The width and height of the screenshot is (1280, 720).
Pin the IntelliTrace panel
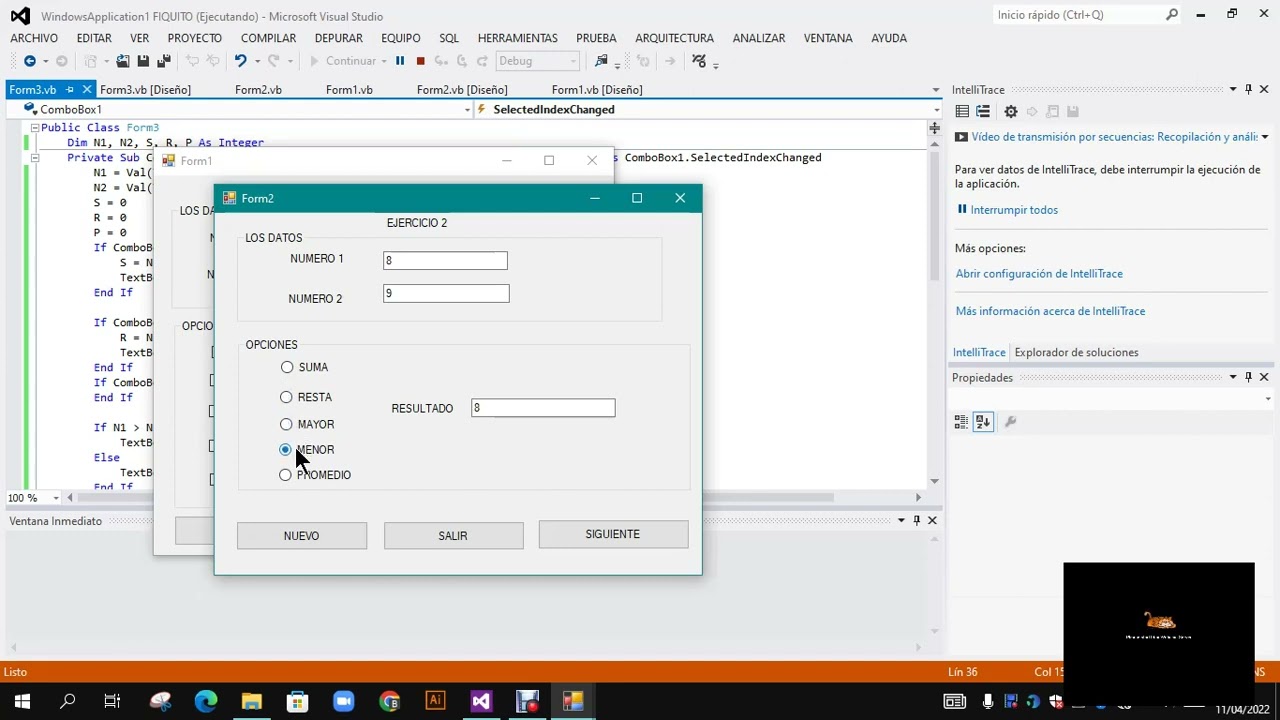pos(1248,90)
